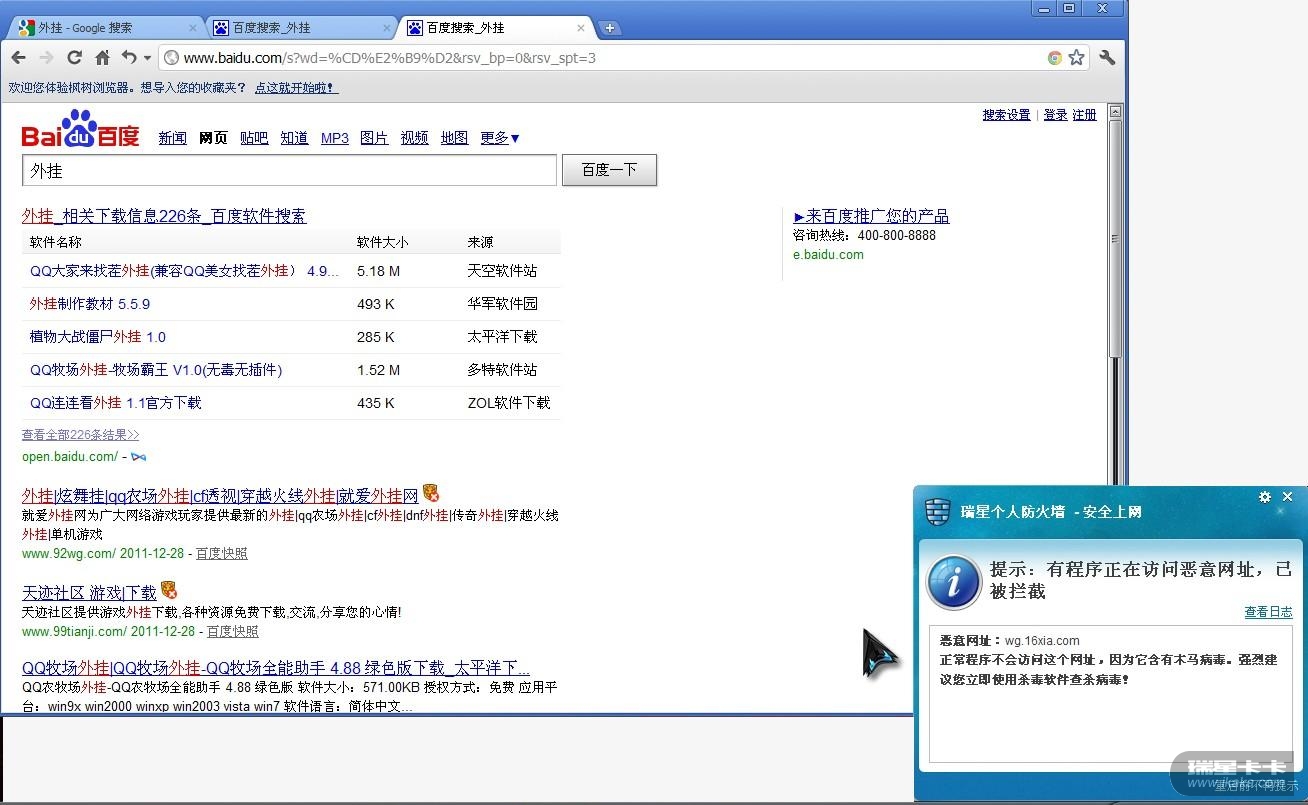
Task: Click the Rising firewall shield logo
Action: (937, 511)
